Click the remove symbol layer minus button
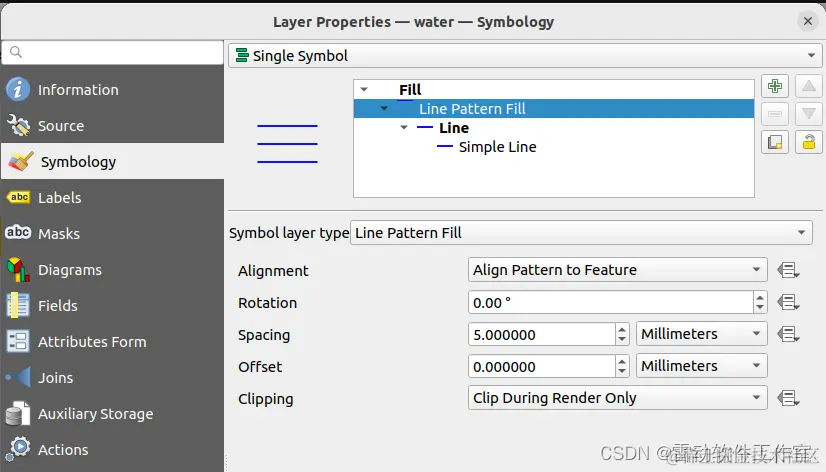The image size is (826, 472). click(x=774, y=114)
